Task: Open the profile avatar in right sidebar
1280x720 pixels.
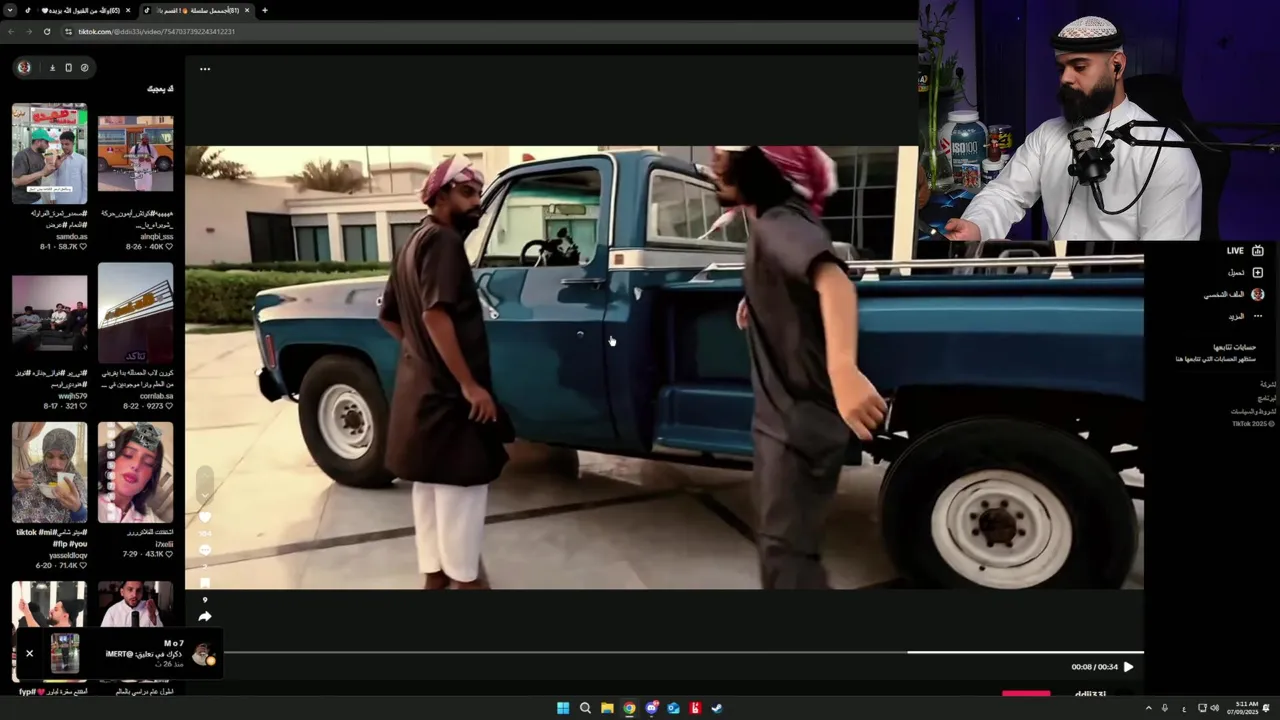Action: (1258, 294)
